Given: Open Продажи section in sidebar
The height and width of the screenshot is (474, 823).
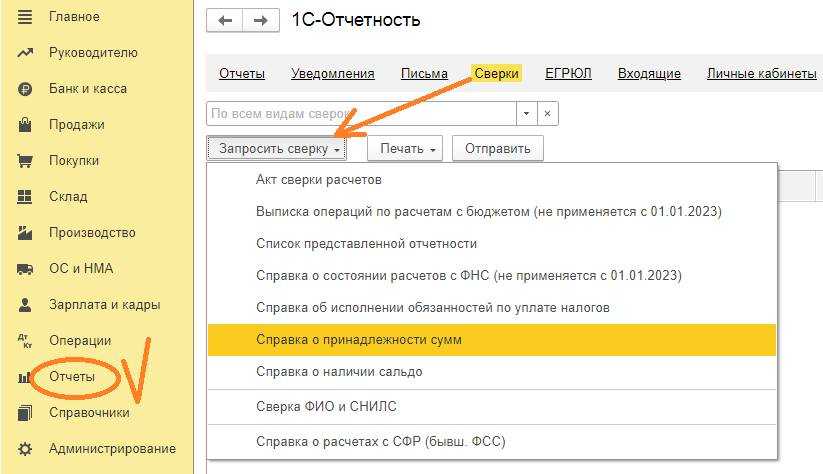Looking at the screenshot, I should pyautogui.click(x=77, y=125).
